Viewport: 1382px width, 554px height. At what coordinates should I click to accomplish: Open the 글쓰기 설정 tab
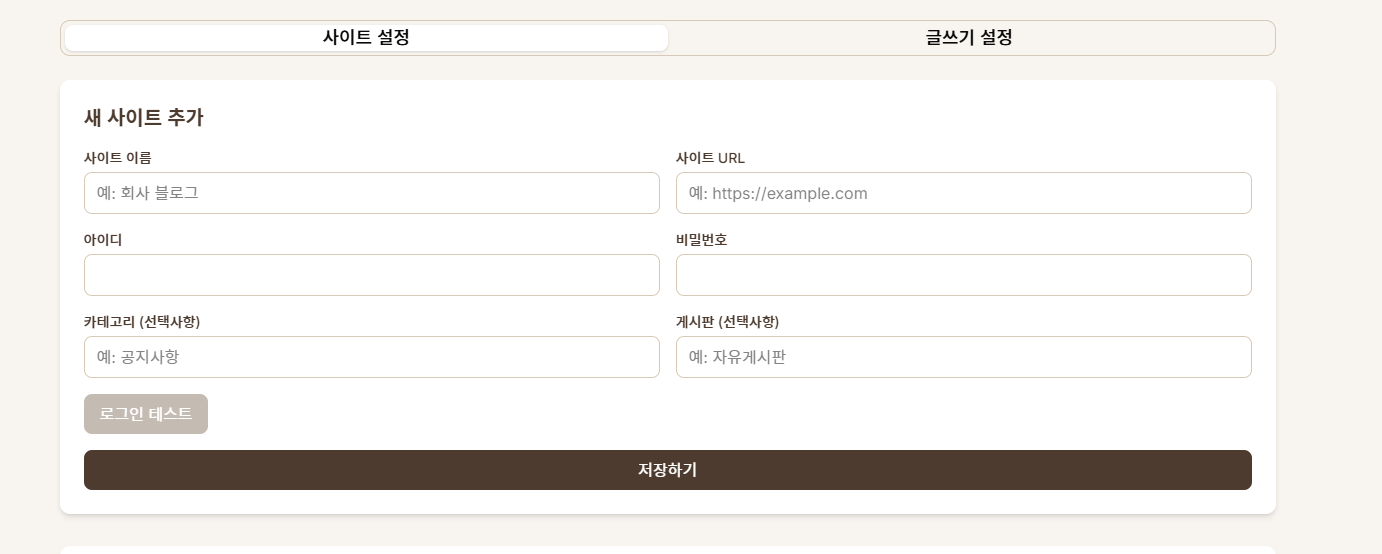coord(969,38)
